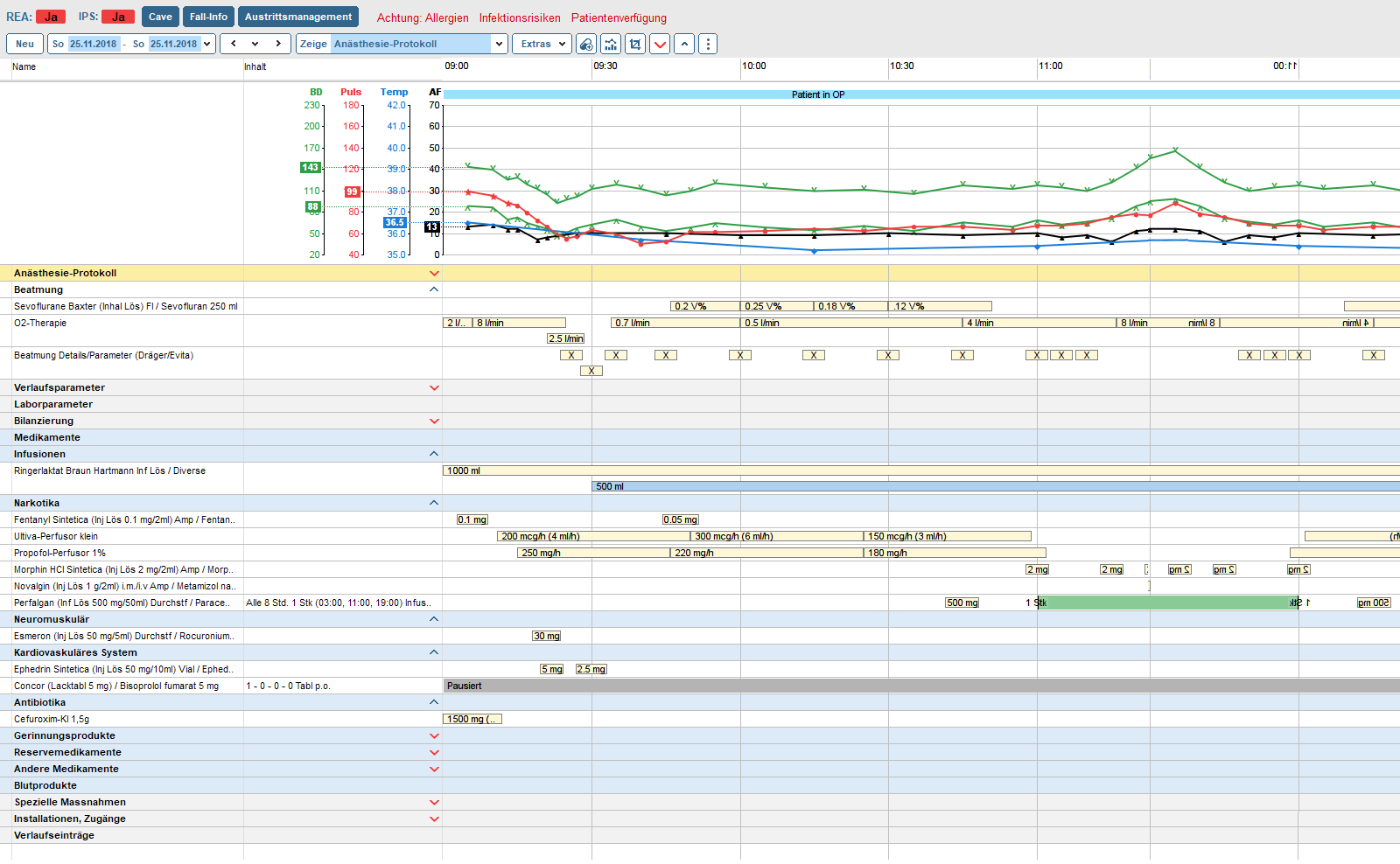The height and width of the screenshot is (864, 1400).
Task: Open the three-dot more options menu
Action: (709, 44)
